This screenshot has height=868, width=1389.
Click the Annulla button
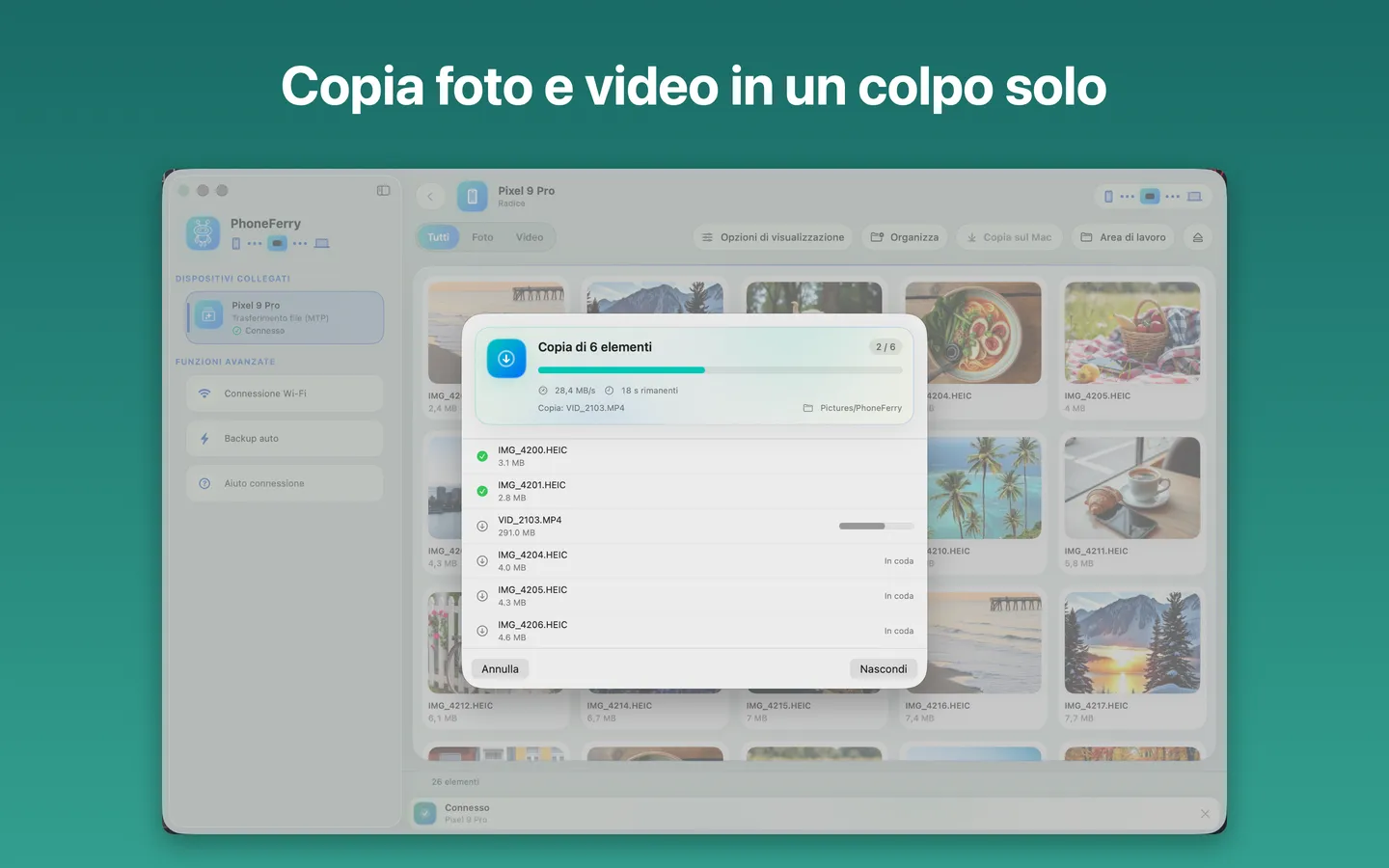[x=500, y=668]
